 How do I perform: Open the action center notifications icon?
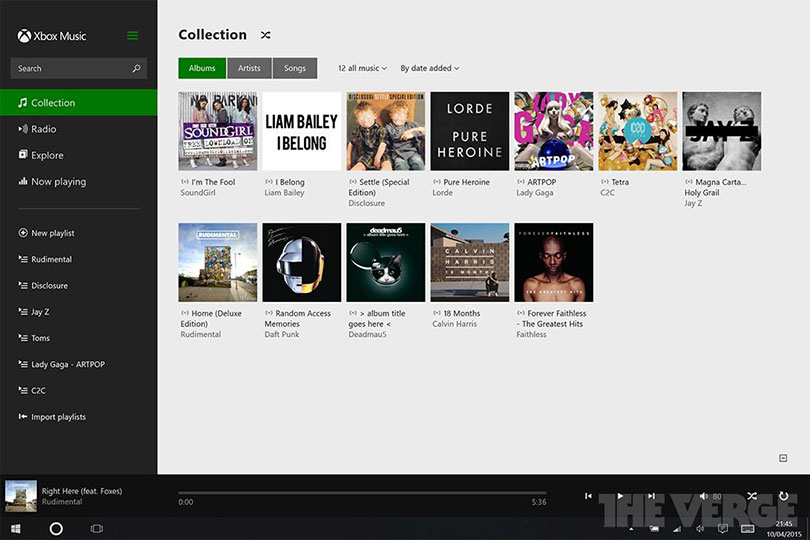pos(723,529)
